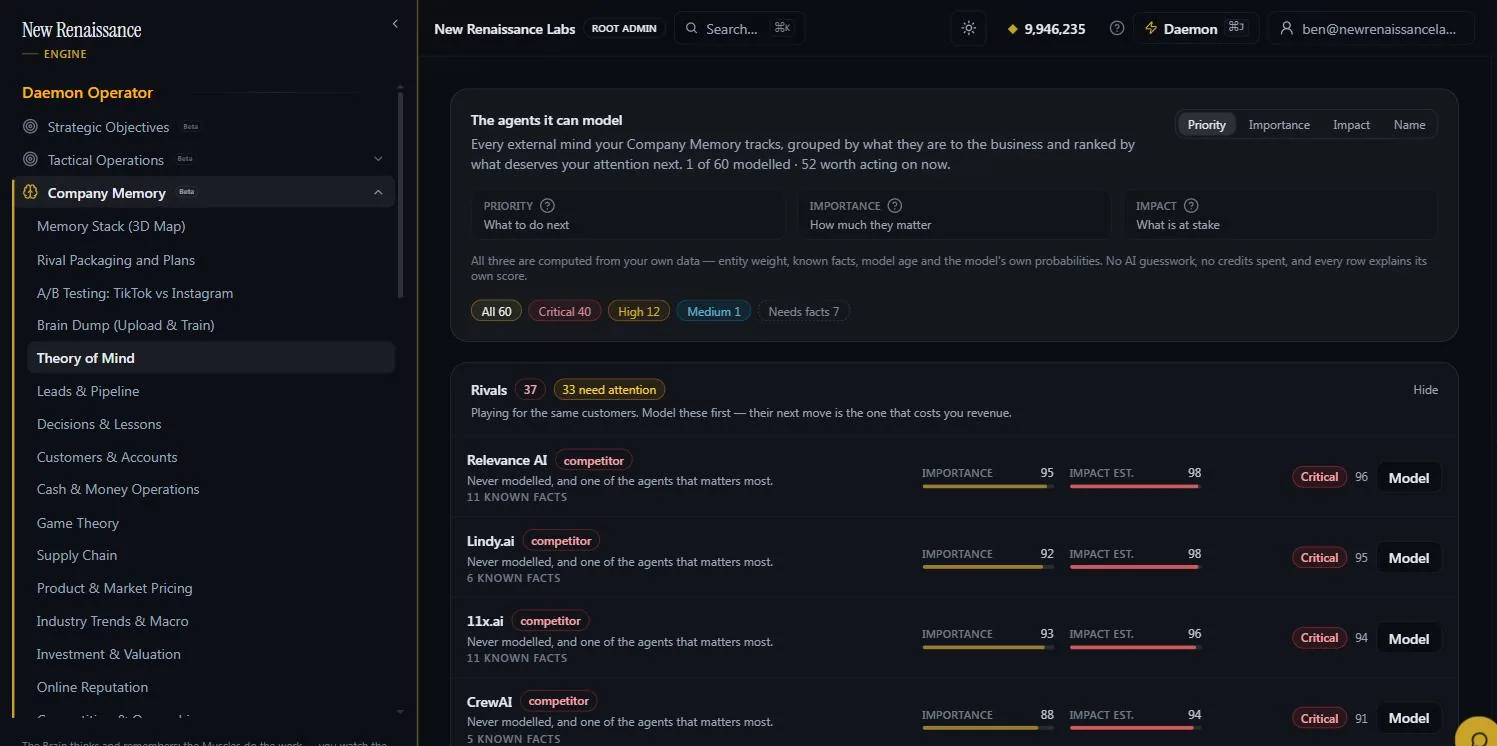Sort agents by Name

click(x=1409, y=125)
